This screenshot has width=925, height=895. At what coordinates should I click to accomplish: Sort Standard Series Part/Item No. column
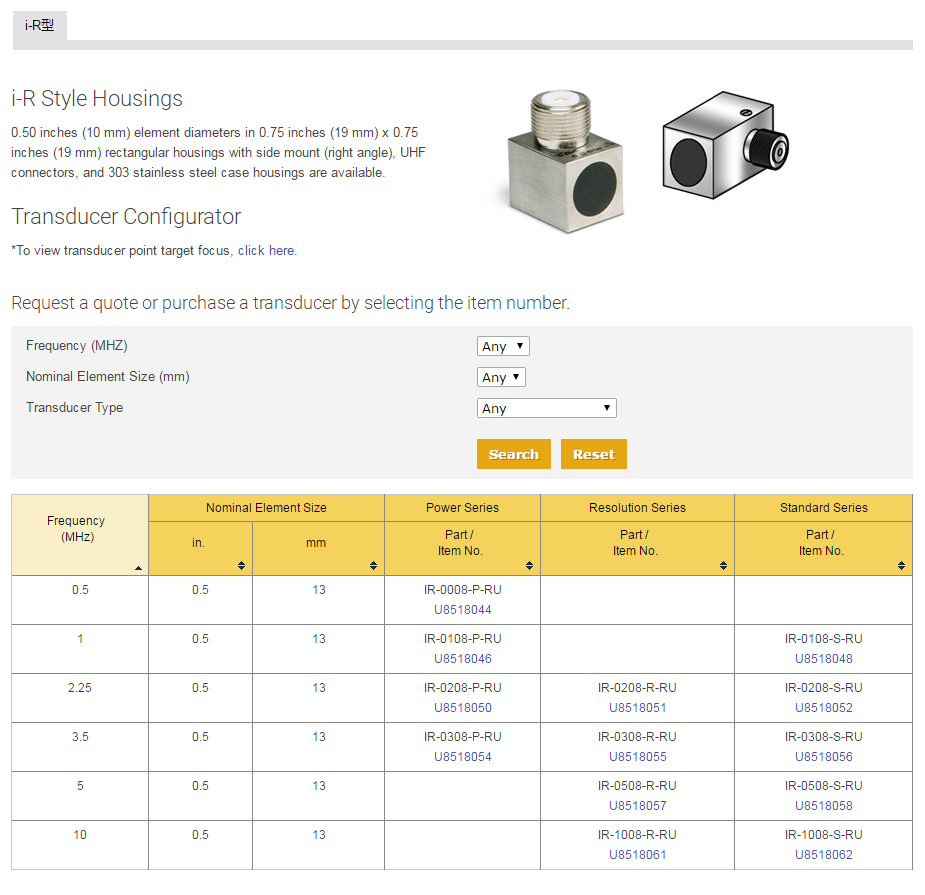tap(901, 566)
